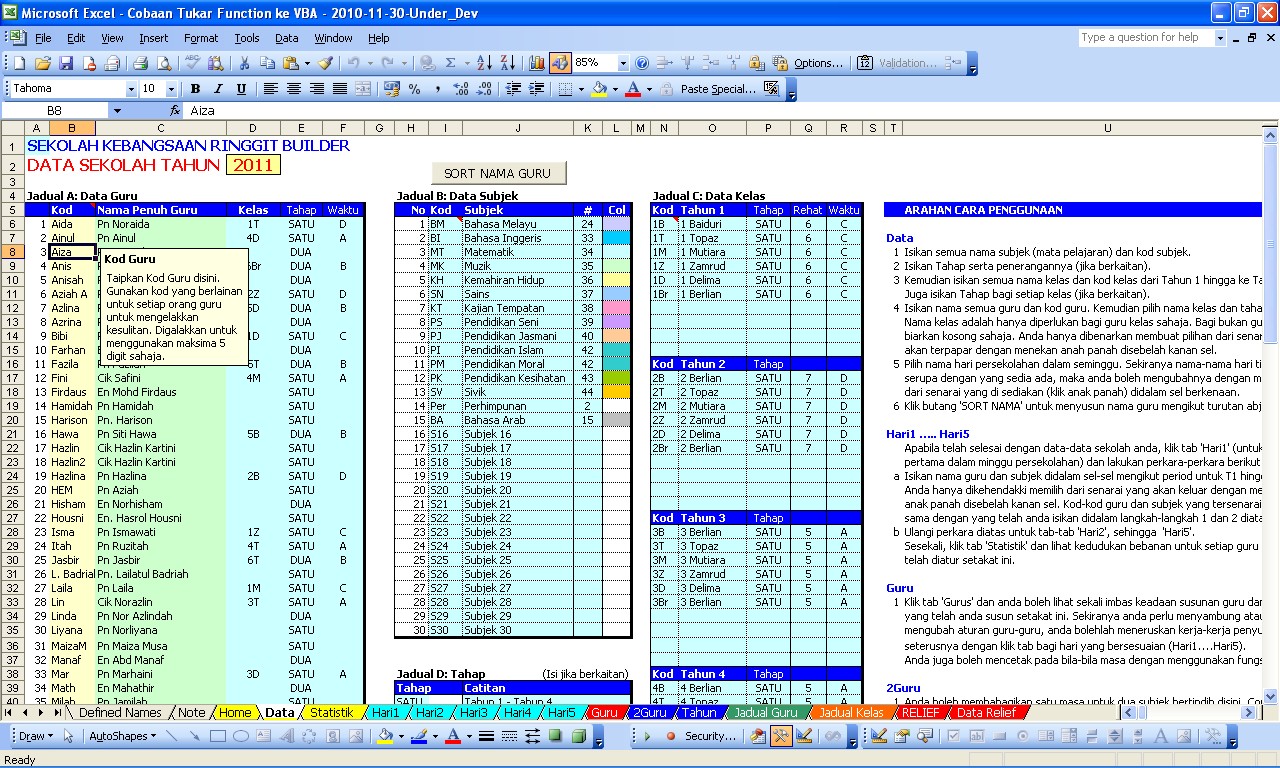Open the Name Box dropdown arrow

click(117, 111)
